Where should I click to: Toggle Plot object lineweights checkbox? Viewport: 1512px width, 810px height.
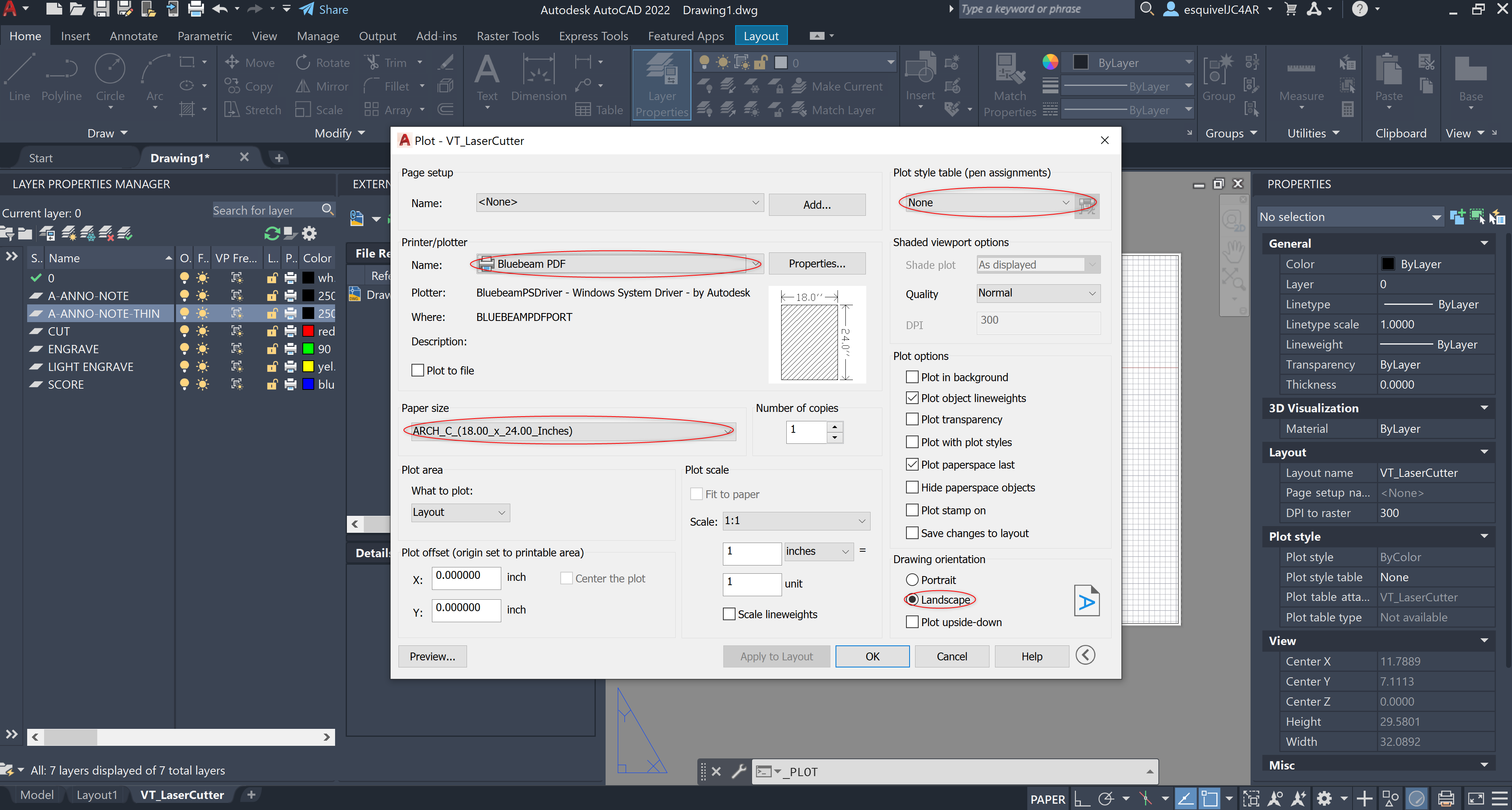912,398
